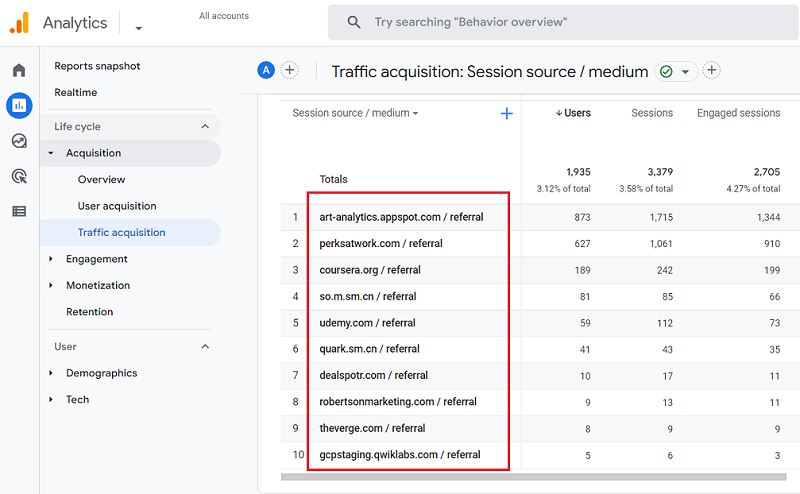Sort by the Users column
Screen dimensions: 800x494
click(573, 113)
